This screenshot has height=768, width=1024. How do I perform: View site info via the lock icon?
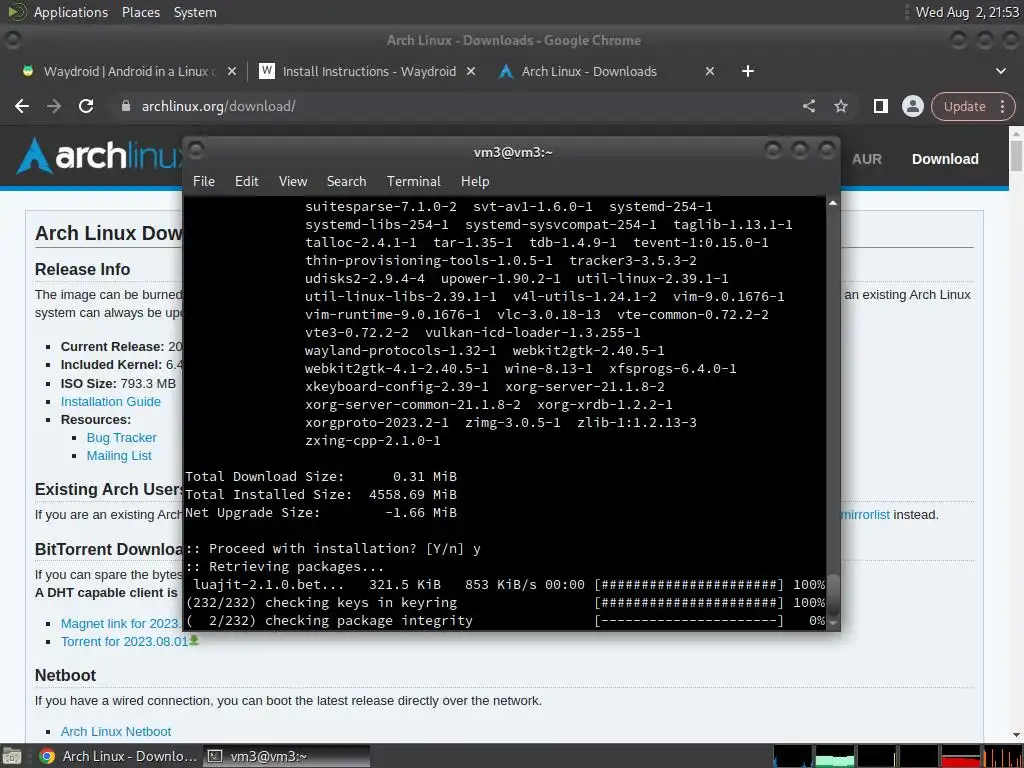[x=126, y=106]
